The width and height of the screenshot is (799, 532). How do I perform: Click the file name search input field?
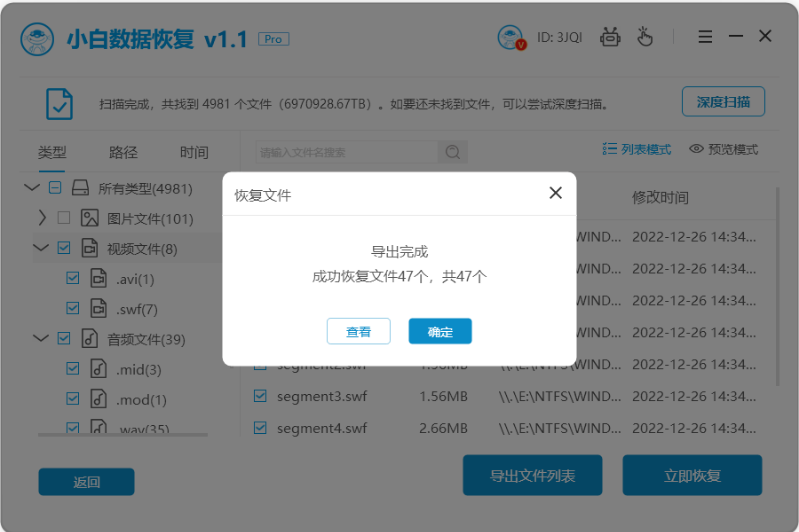[x=346, y=153]
